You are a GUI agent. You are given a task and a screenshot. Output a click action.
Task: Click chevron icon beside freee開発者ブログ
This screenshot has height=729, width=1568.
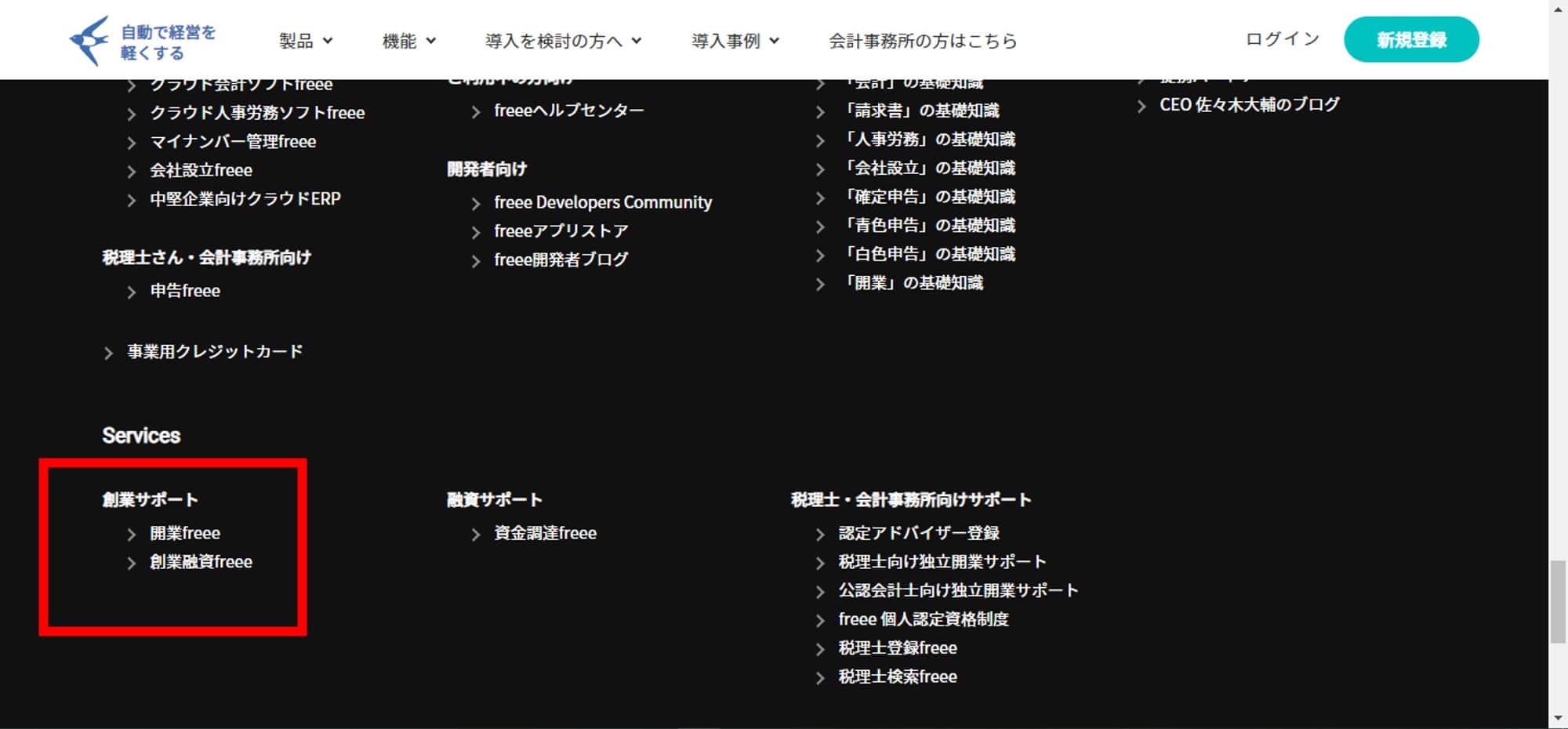476,261
